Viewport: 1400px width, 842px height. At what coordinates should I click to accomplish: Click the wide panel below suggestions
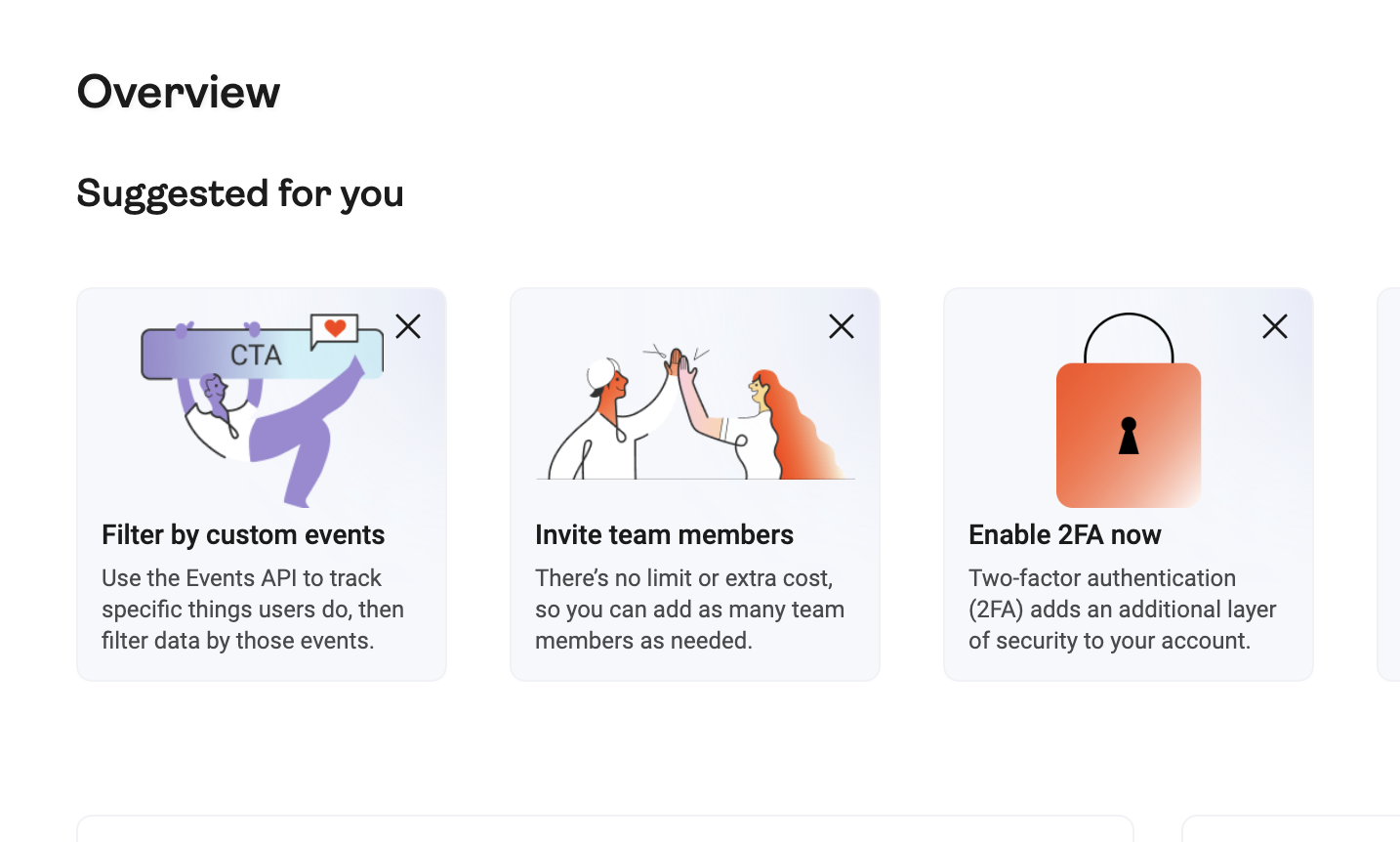605,829
